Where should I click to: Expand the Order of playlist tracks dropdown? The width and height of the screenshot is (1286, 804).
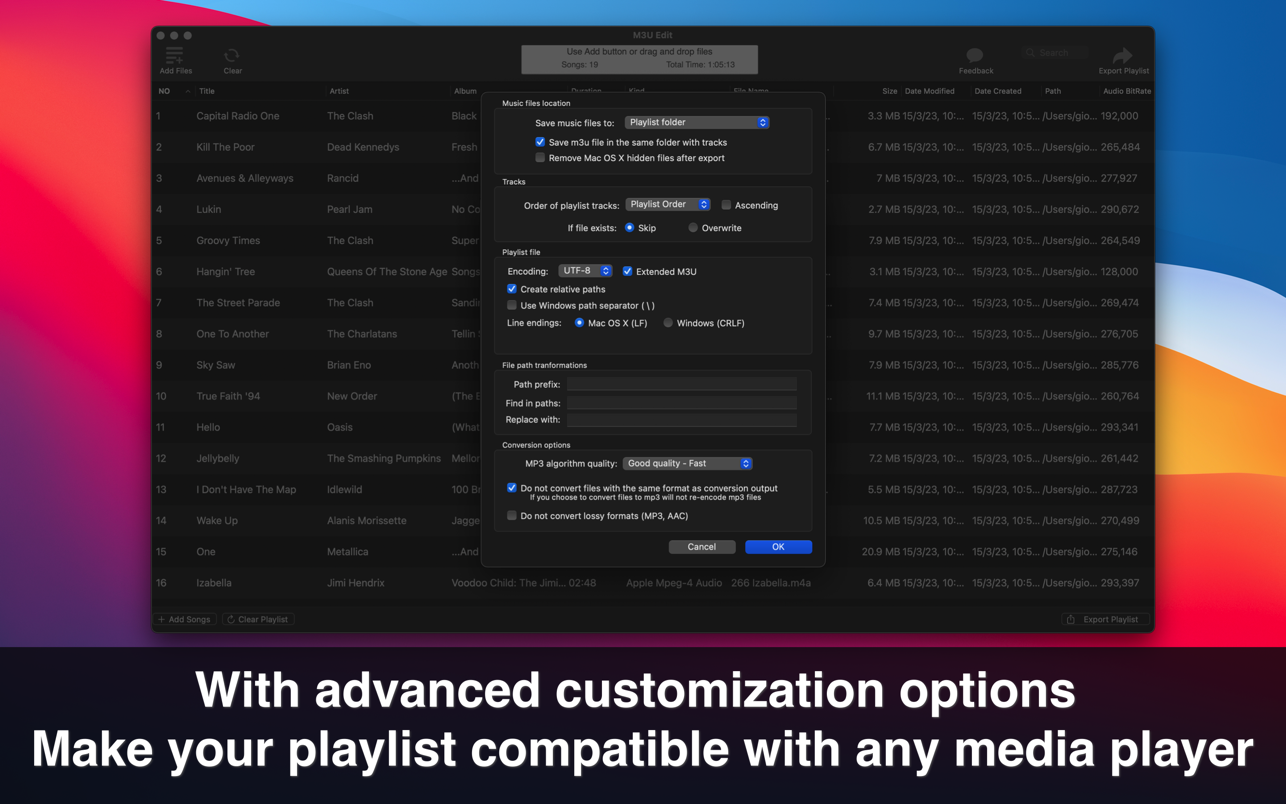coord(667,205)
